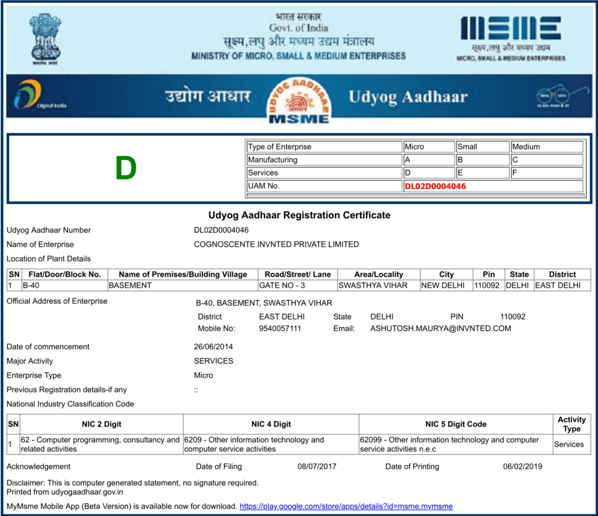The width and height of the screenshot is (598, 516).
Task: Click the EAST DELHI district table cell
Action: click(x=563, y=285)
